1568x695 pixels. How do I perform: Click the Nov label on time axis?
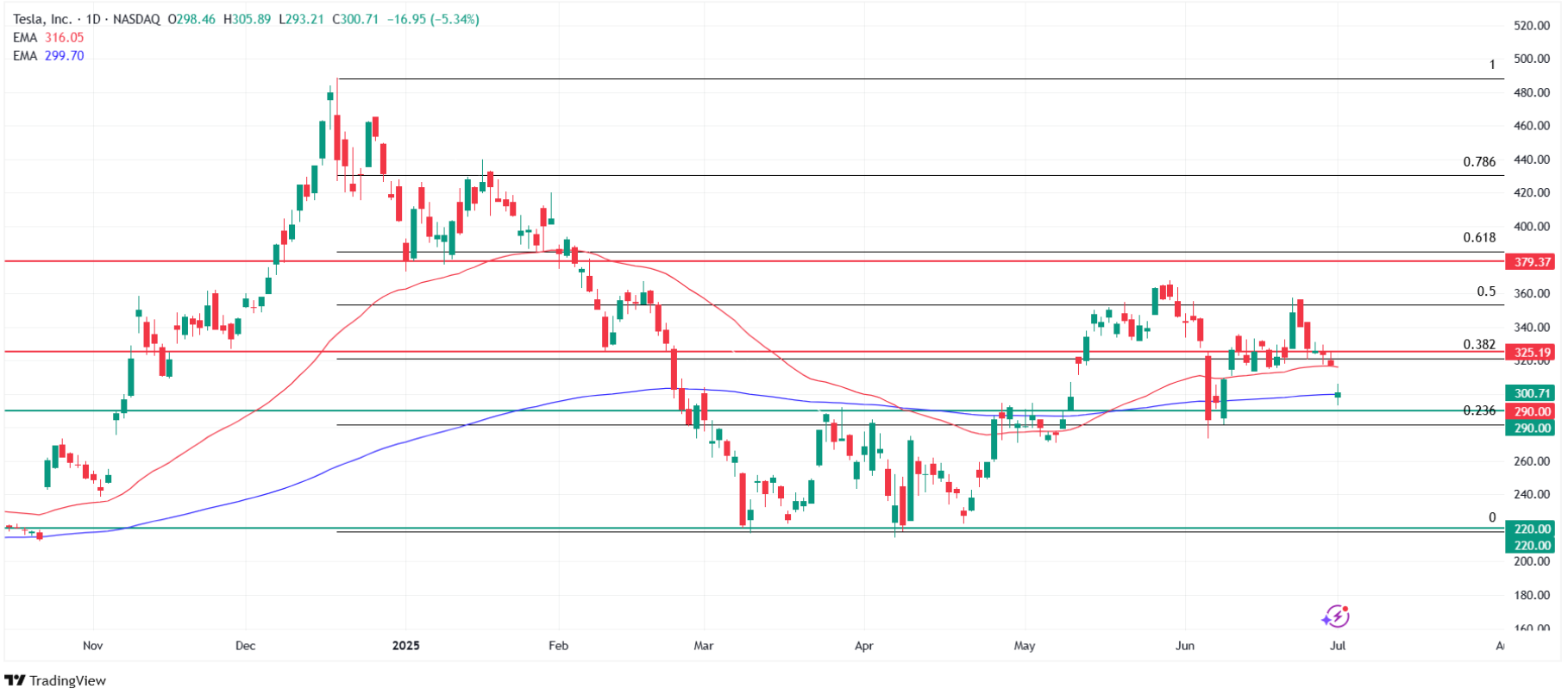pyautogui.click(x=92, y=646)
